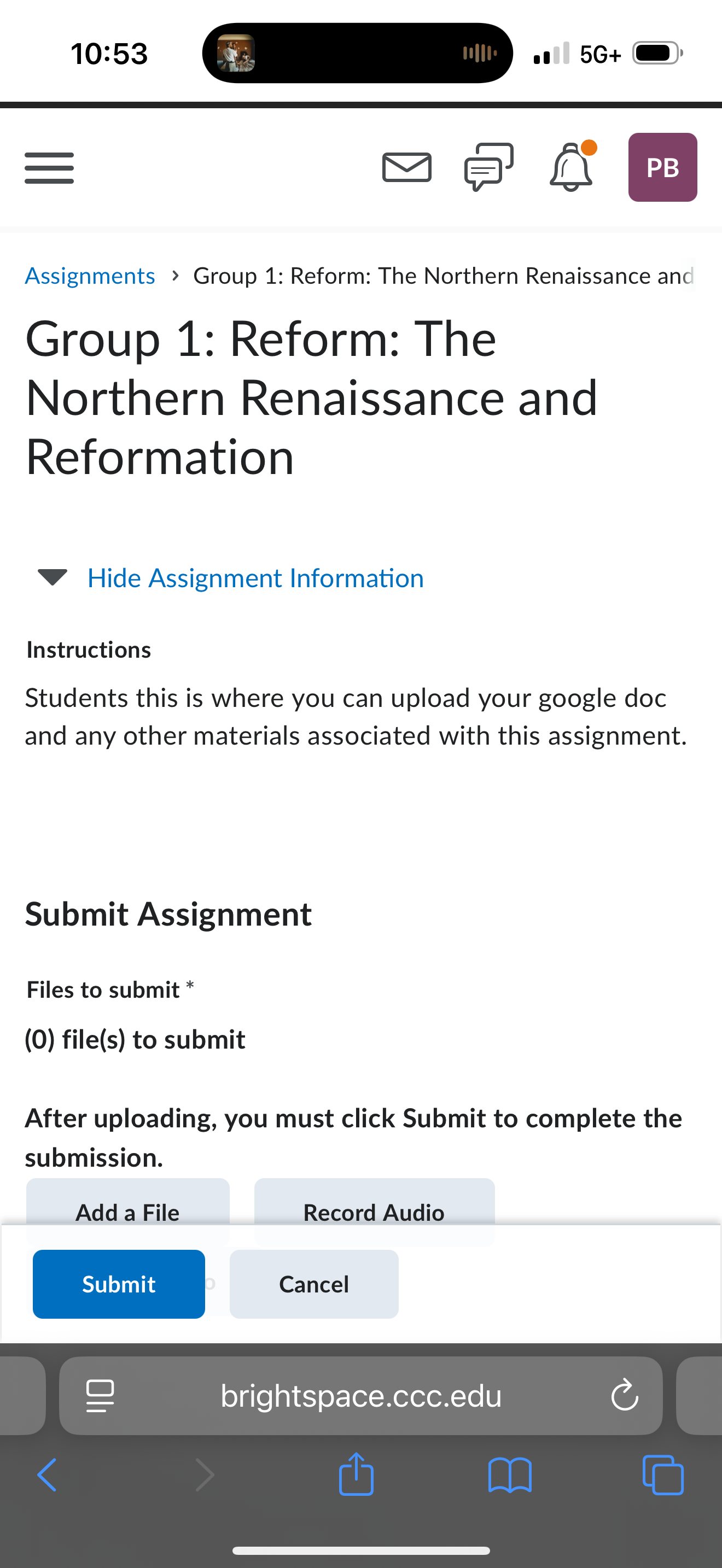Collapse assignment info with triangle arrow
This screenshot has width=722, height=1568.
click(53, 577)
